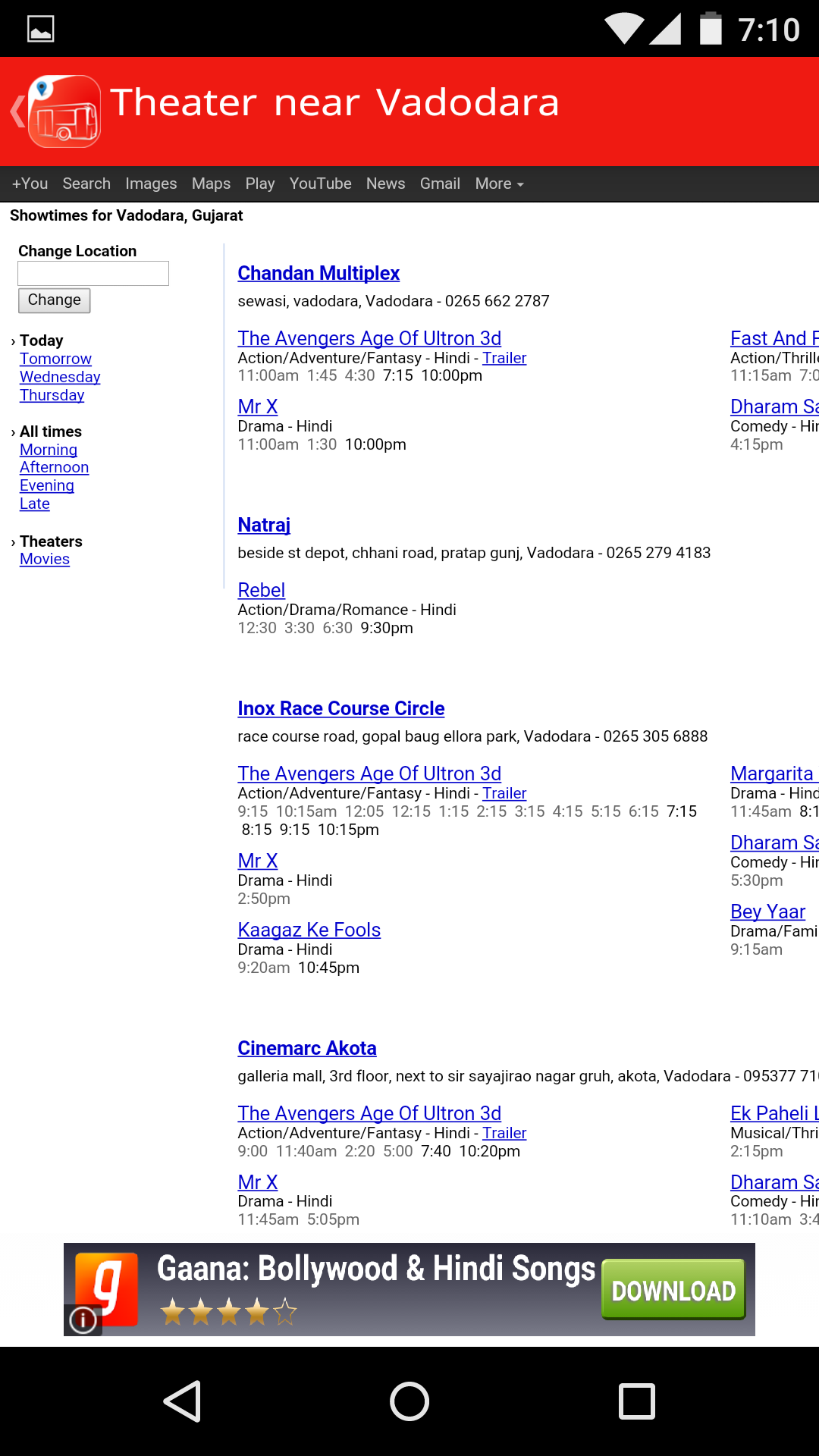
Task: Open Margarita movie link under Inox
Action: 773,773
